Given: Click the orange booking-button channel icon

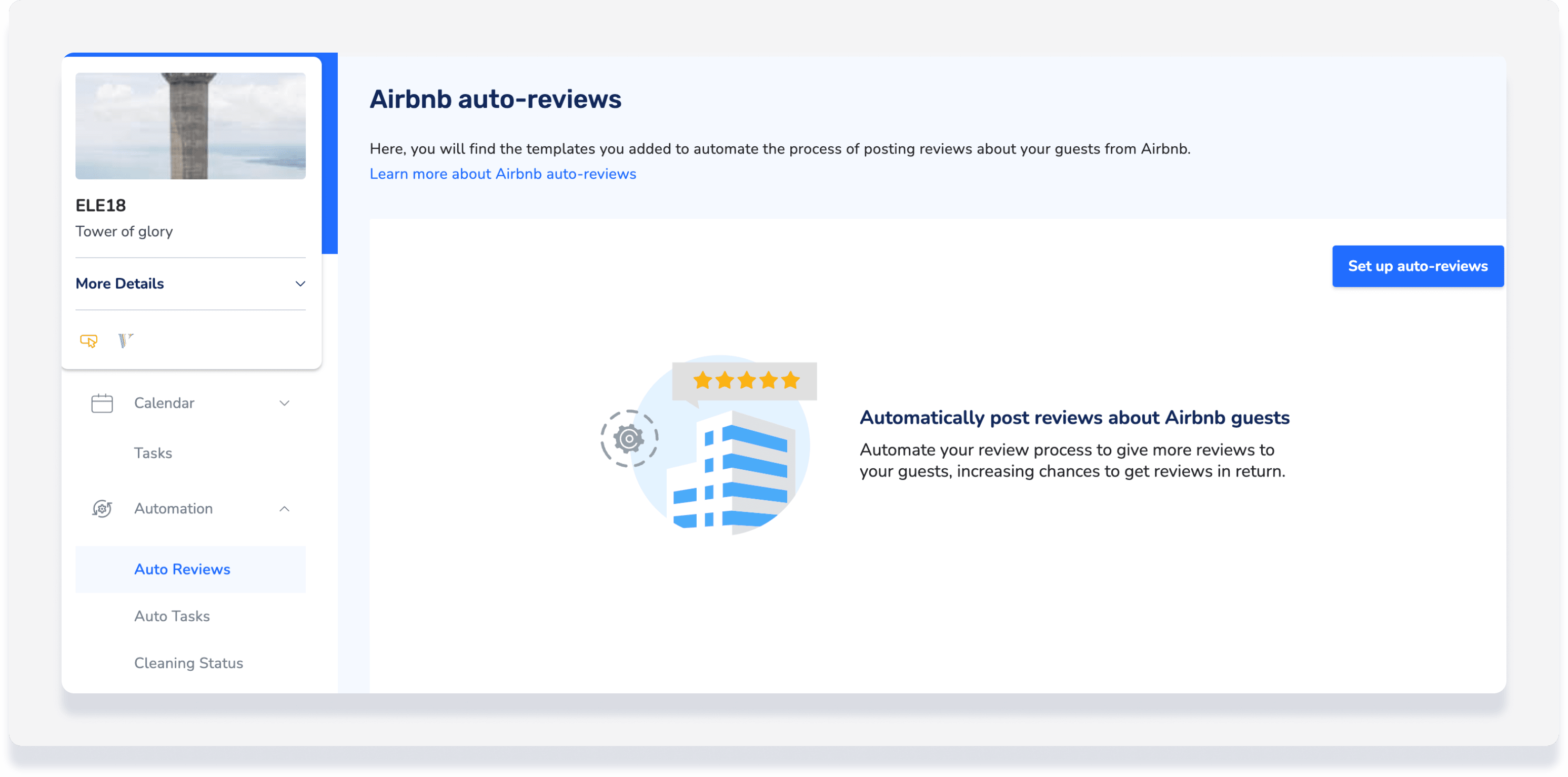Looking at the screenshot, I should [89, 341].
